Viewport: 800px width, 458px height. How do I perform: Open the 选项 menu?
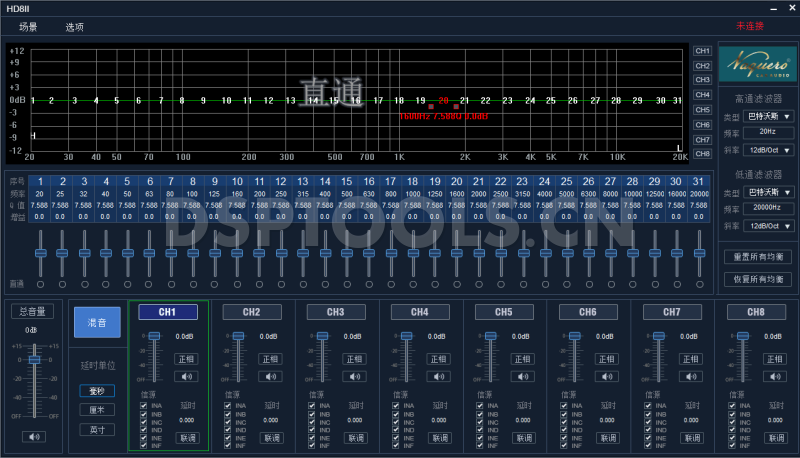pos(75,27)
